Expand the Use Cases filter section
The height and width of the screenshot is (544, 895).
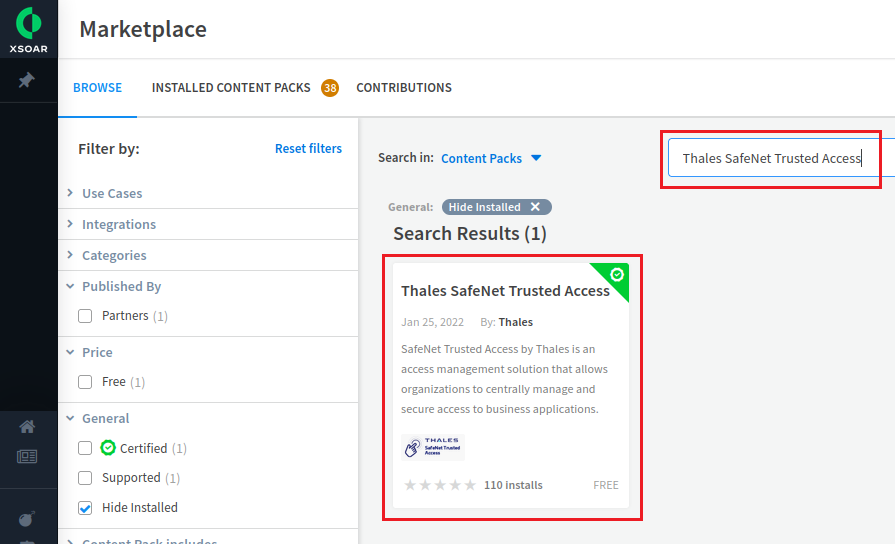pos(111,193)
